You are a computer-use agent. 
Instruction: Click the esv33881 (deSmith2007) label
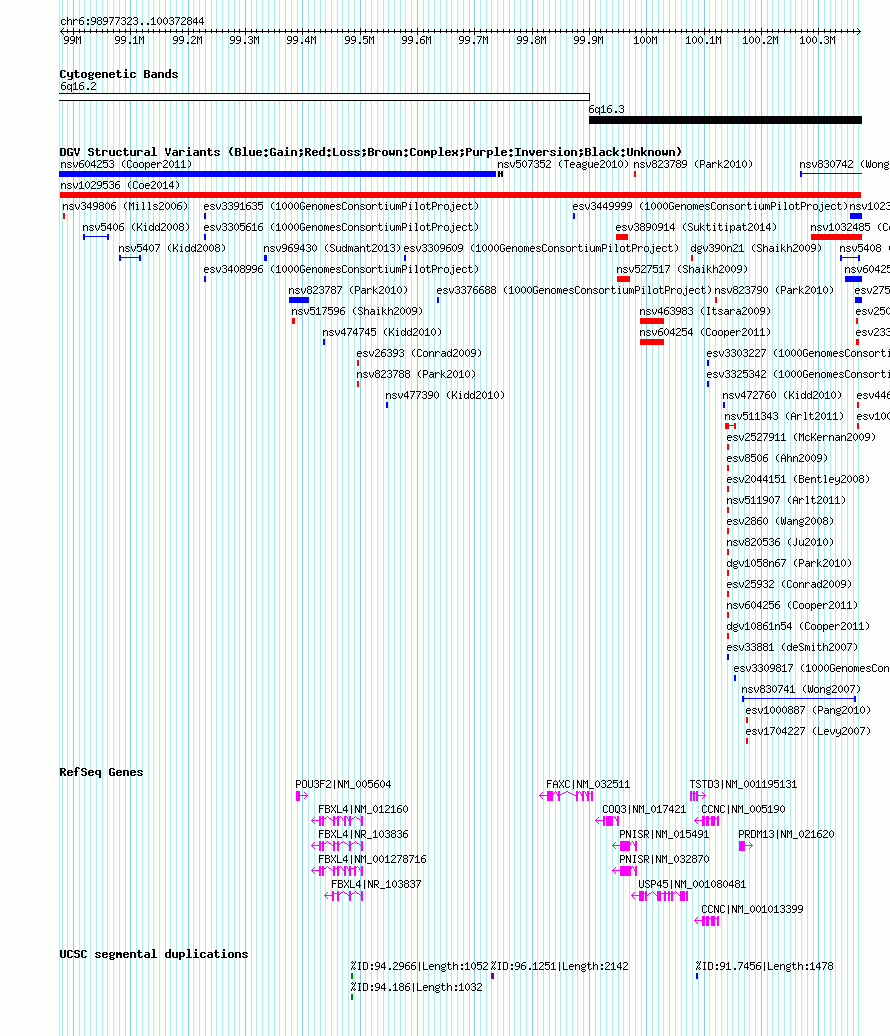pyautogui.click(x=792, y=648)
